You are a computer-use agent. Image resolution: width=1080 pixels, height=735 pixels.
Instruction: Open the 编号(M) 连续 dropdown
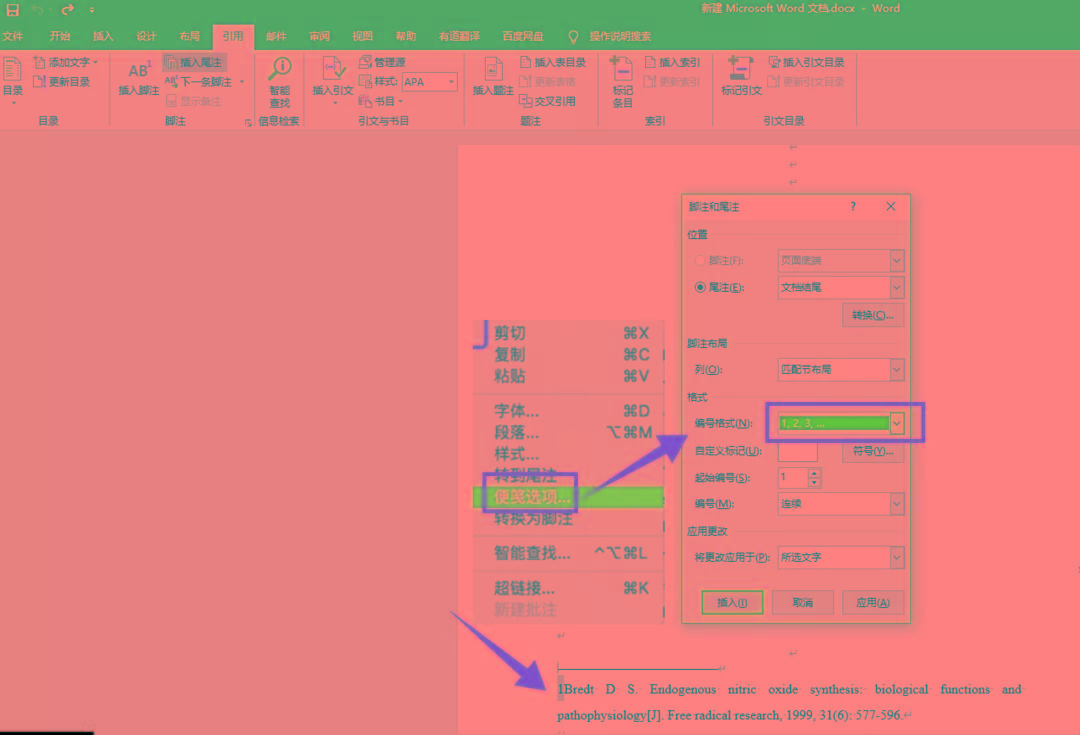(896, 504)
